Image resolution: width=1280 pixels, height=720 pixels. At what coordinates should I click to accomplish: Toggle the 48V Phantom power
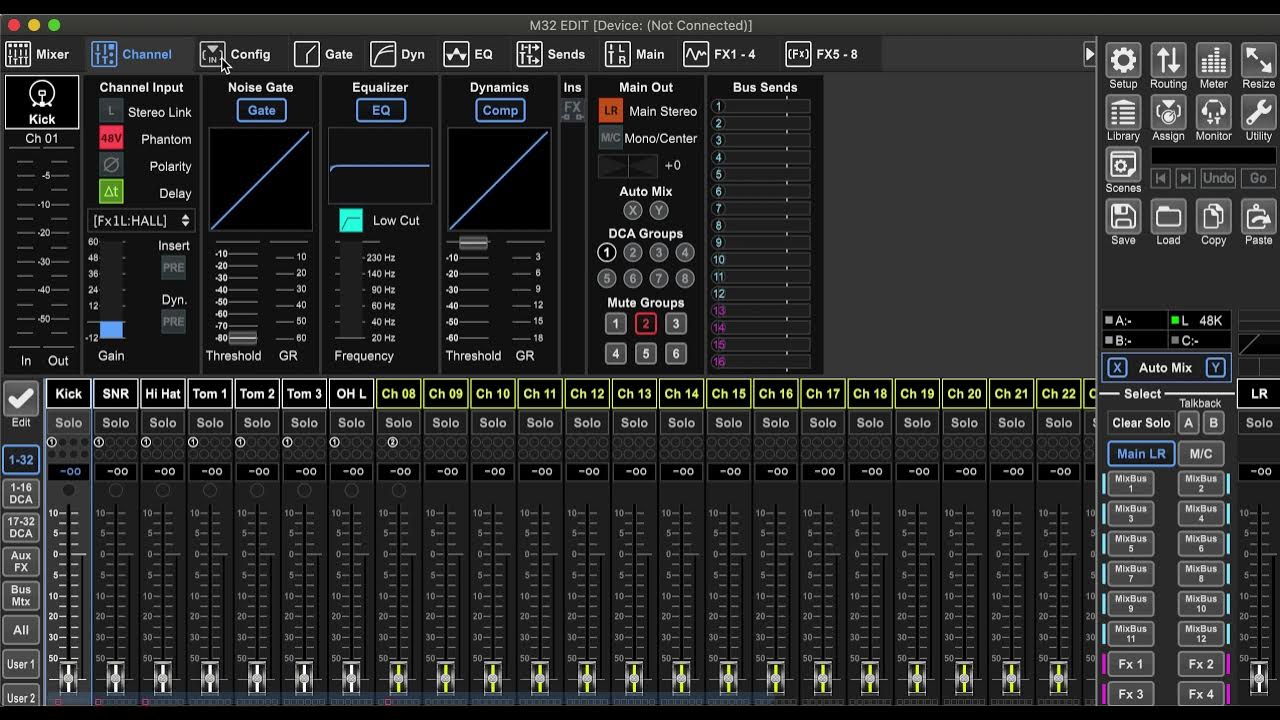tap(111, 139)
